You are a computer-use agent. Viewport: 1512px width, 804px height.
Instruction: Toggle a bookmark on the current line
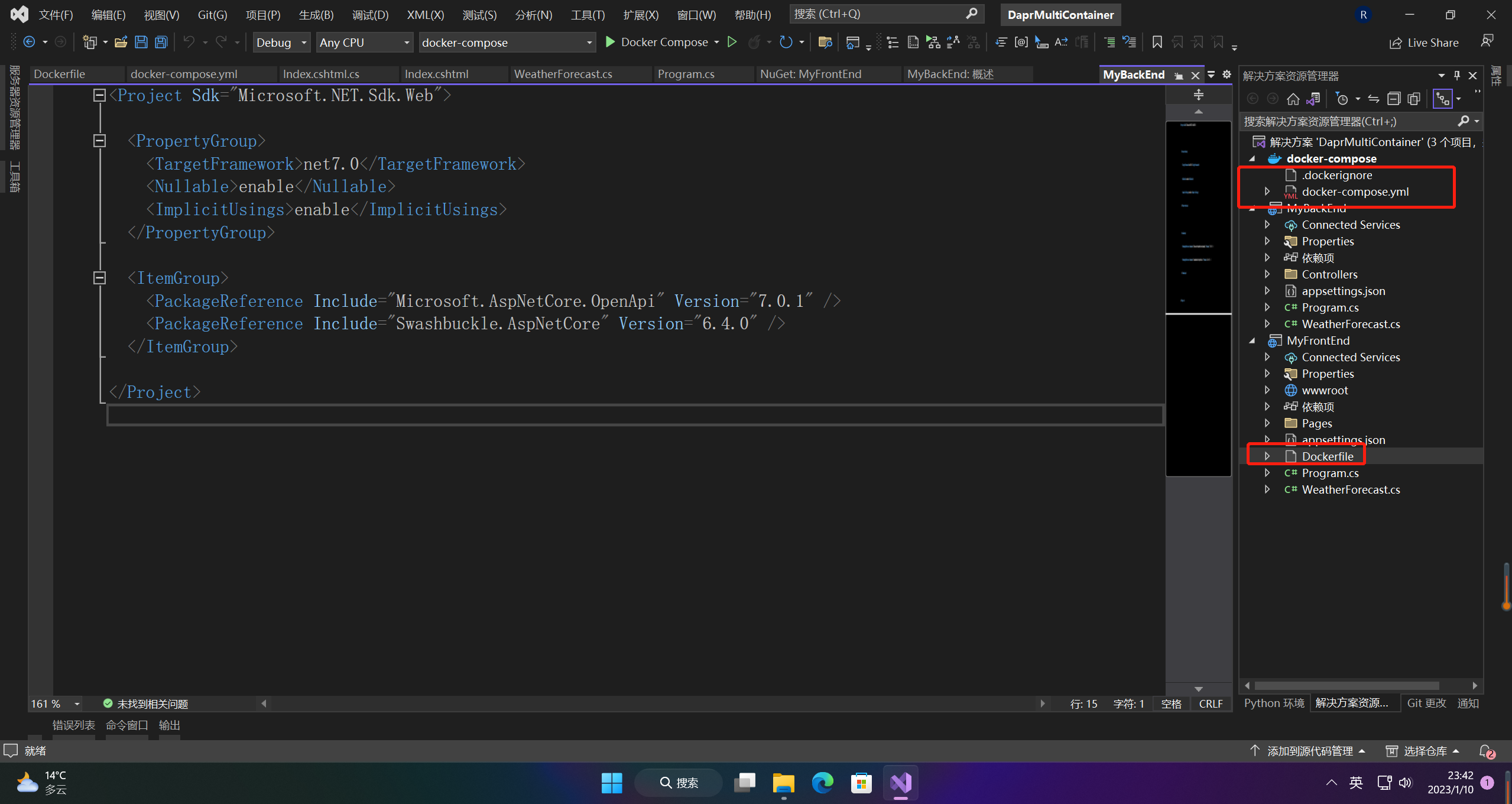(1157, 42)
